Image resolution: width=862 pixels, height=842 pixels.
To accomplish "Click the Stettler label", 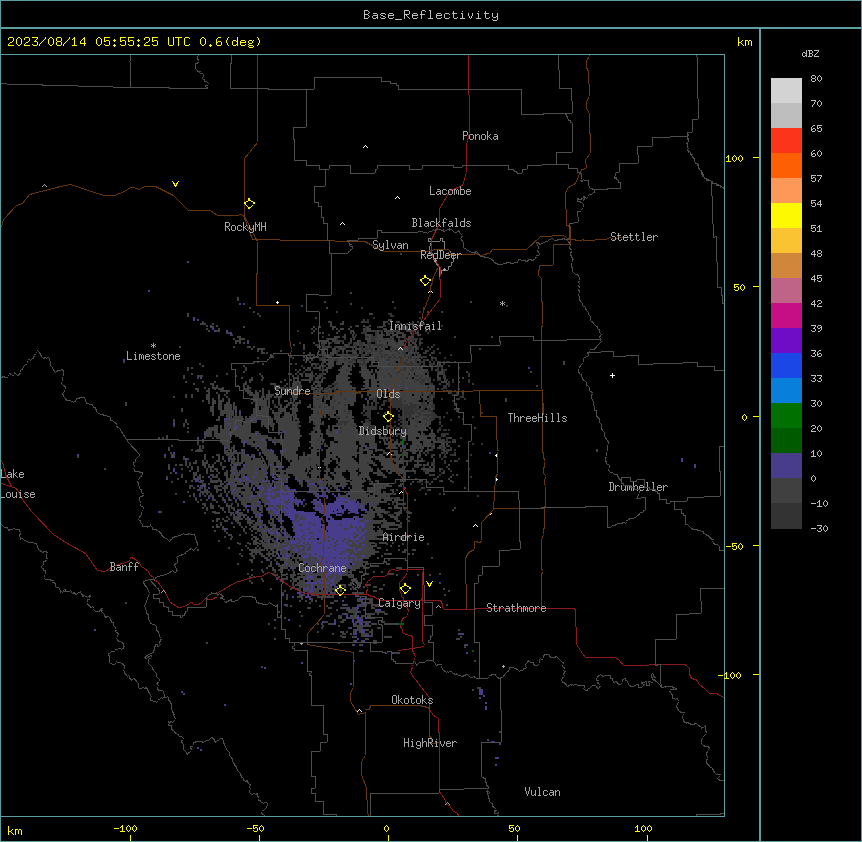I will point(634,237).
